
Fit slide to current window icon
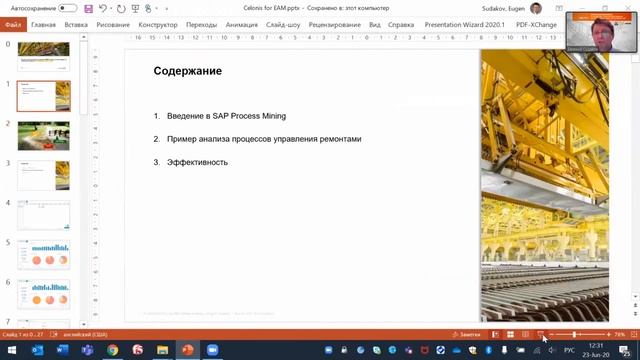(634, 335)
